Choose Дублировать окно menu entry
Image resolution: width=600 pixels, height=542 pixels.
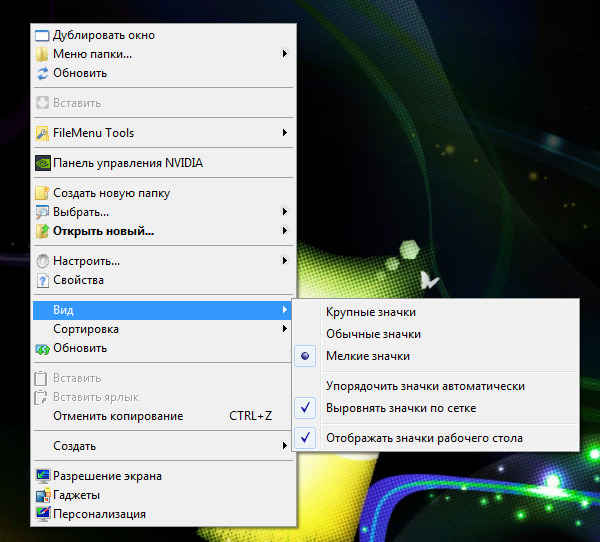pyautogui.click(x=163, y=35)
